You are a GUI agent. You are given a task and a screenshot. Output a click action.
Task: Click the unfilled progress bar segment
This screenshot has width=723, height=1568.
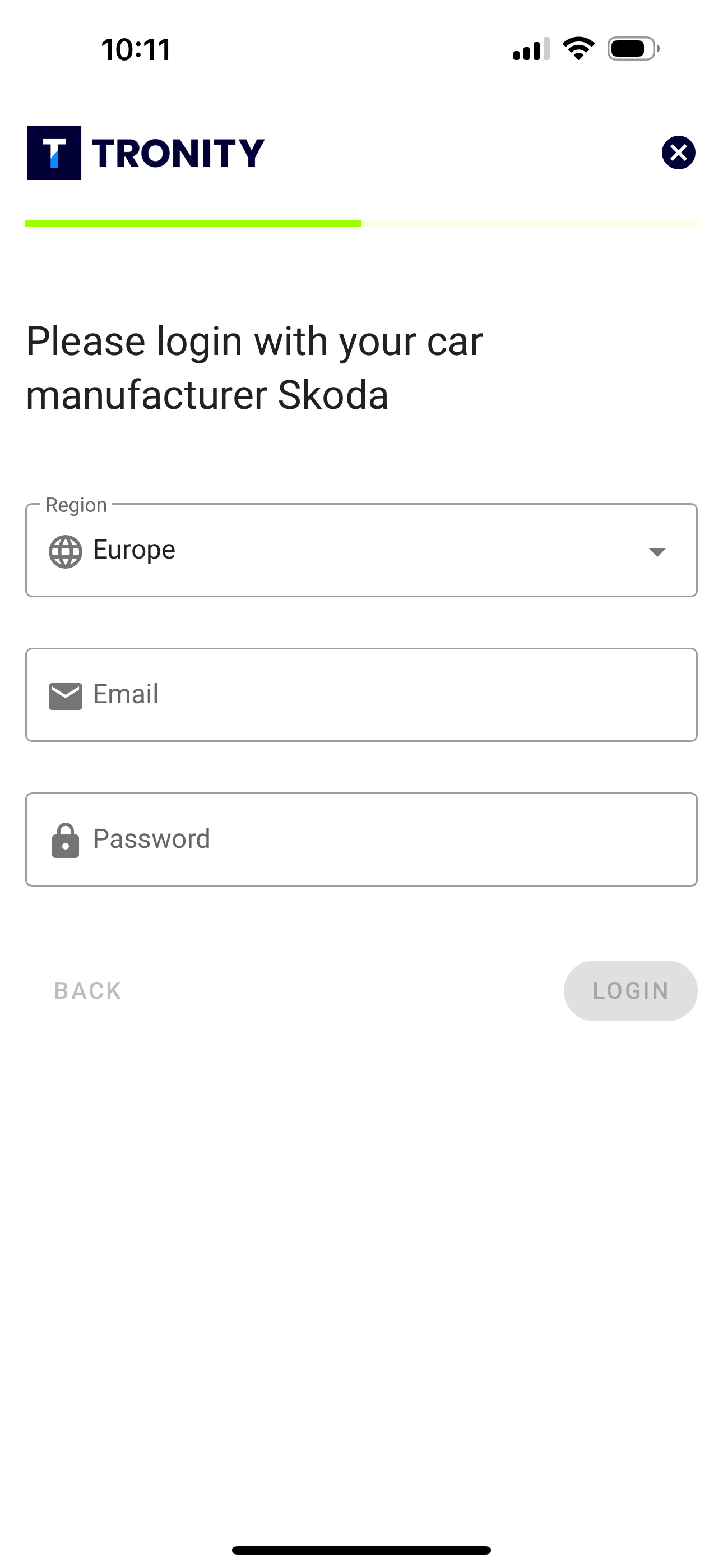[530, 224]
